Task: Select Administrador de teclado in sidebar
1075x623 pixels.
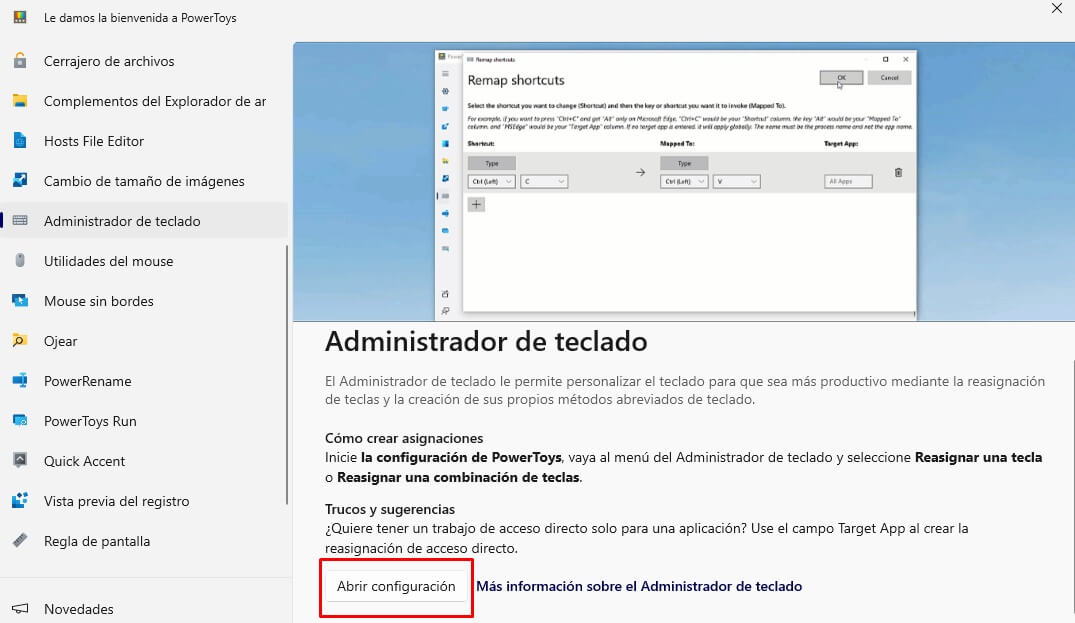Action: point(144,221)
